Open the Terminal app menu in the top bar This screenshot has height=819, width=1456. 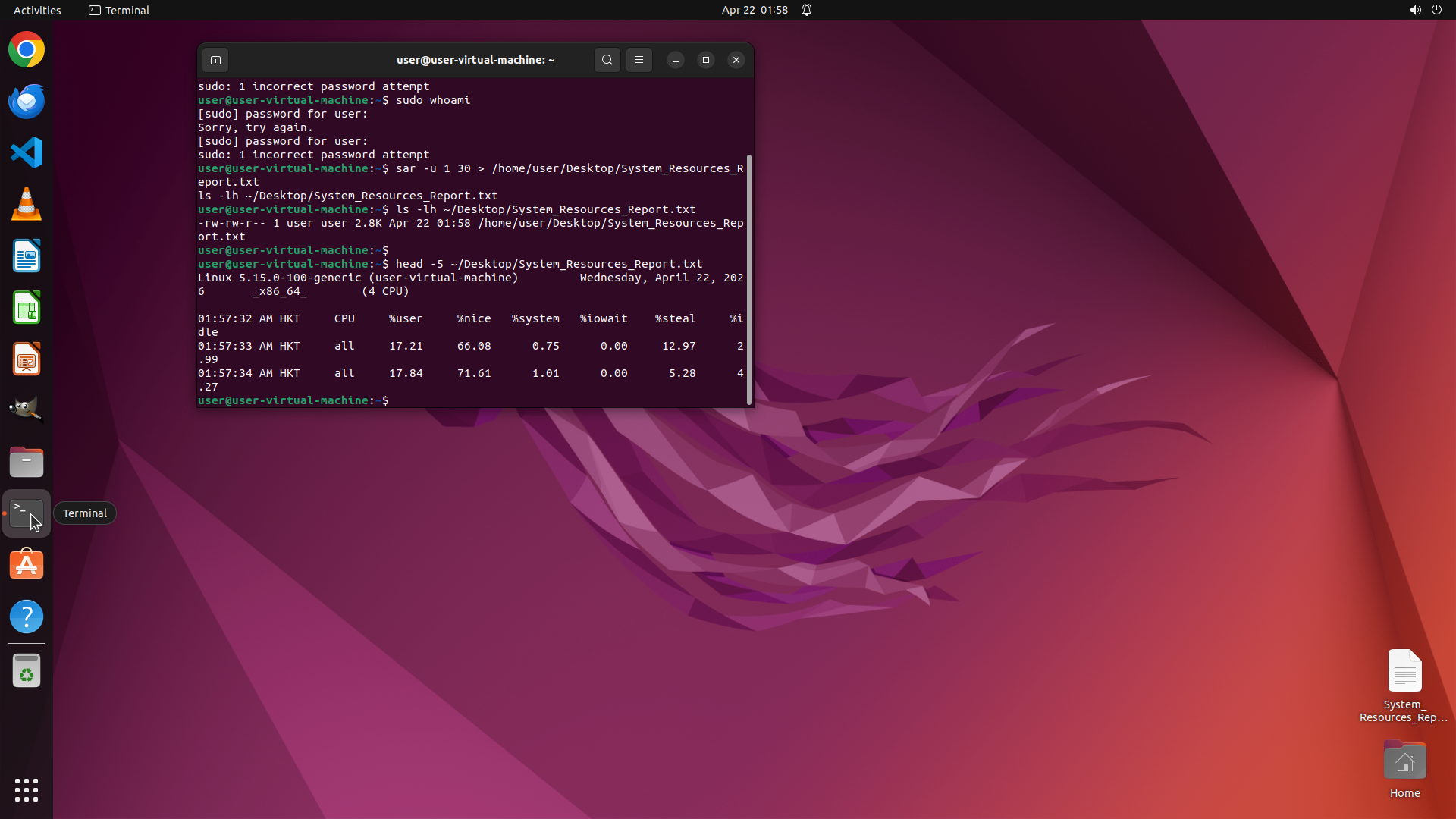coord(119,10)
